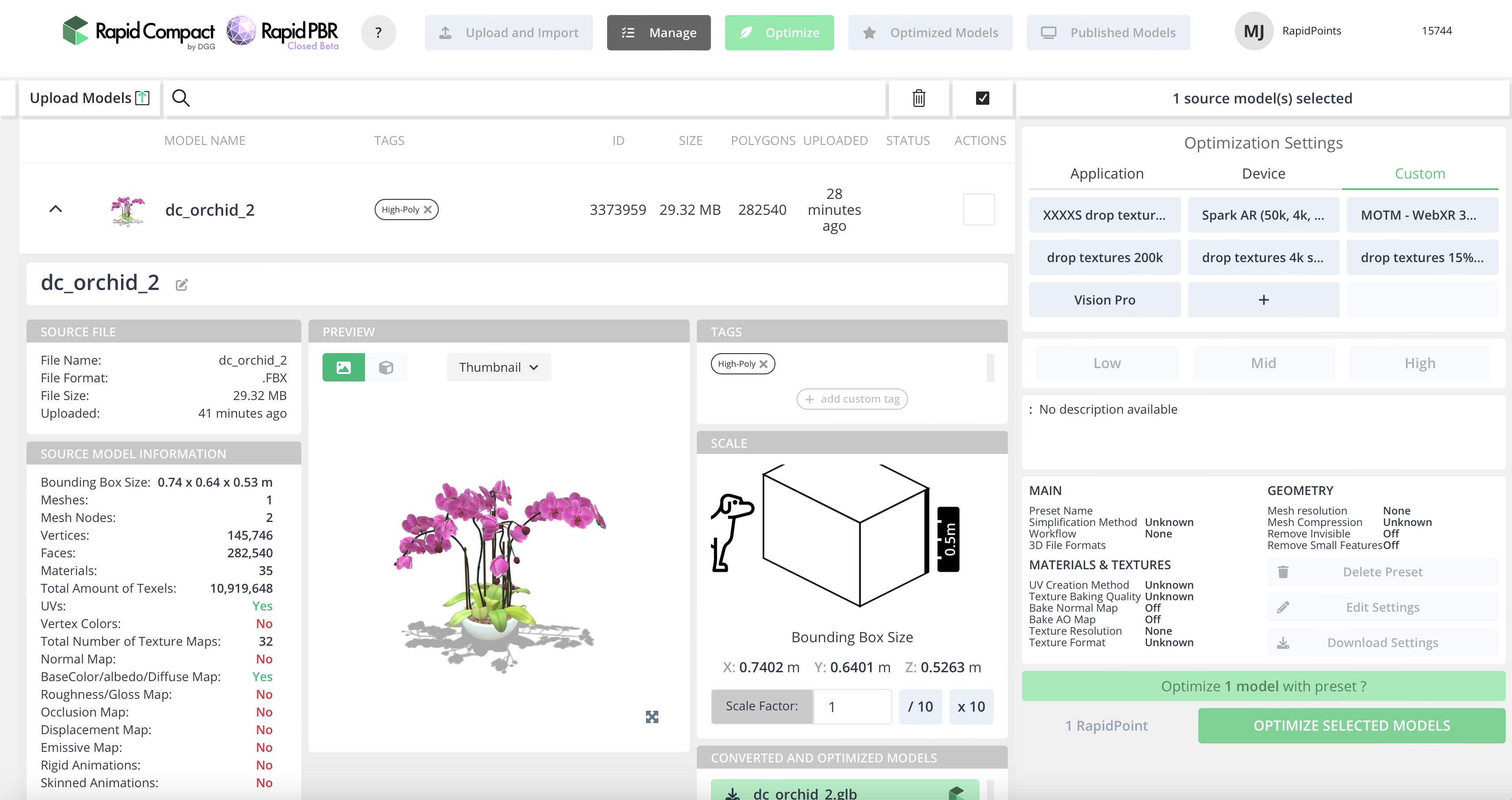Select the Spark AR (50k, 4k preset
The width and height of the screenshot is (1512, 800).
pyautogui.click(x=1263, y=215)
